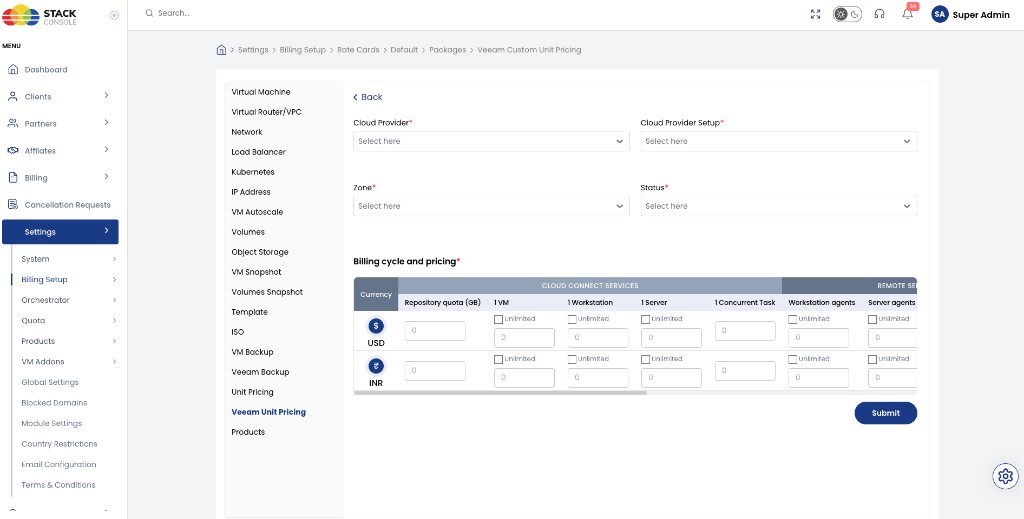
Task: Expand the Partners menu chevron
Action: click(106, 123)
